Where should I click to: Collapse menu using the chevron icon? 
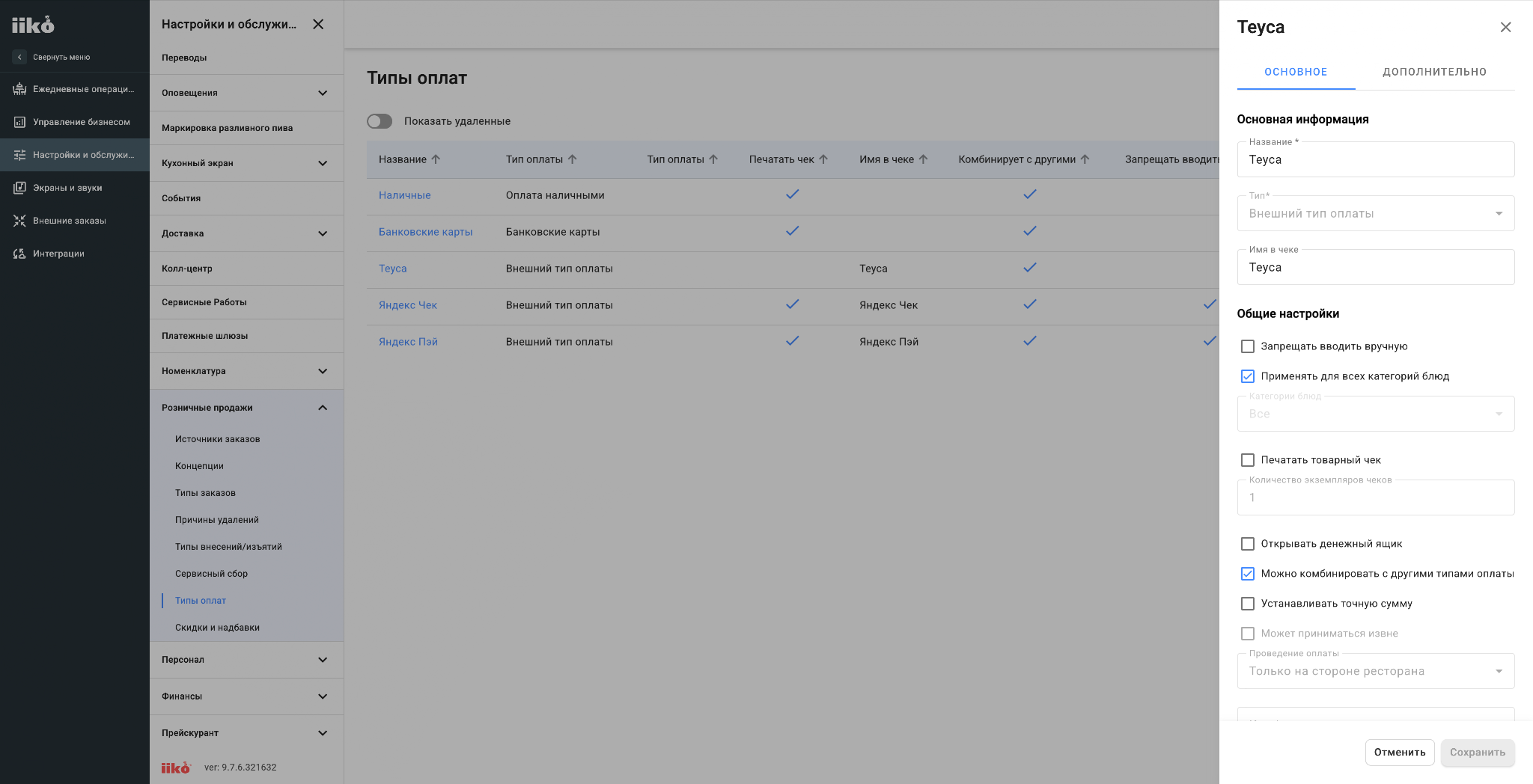(19, 57)
